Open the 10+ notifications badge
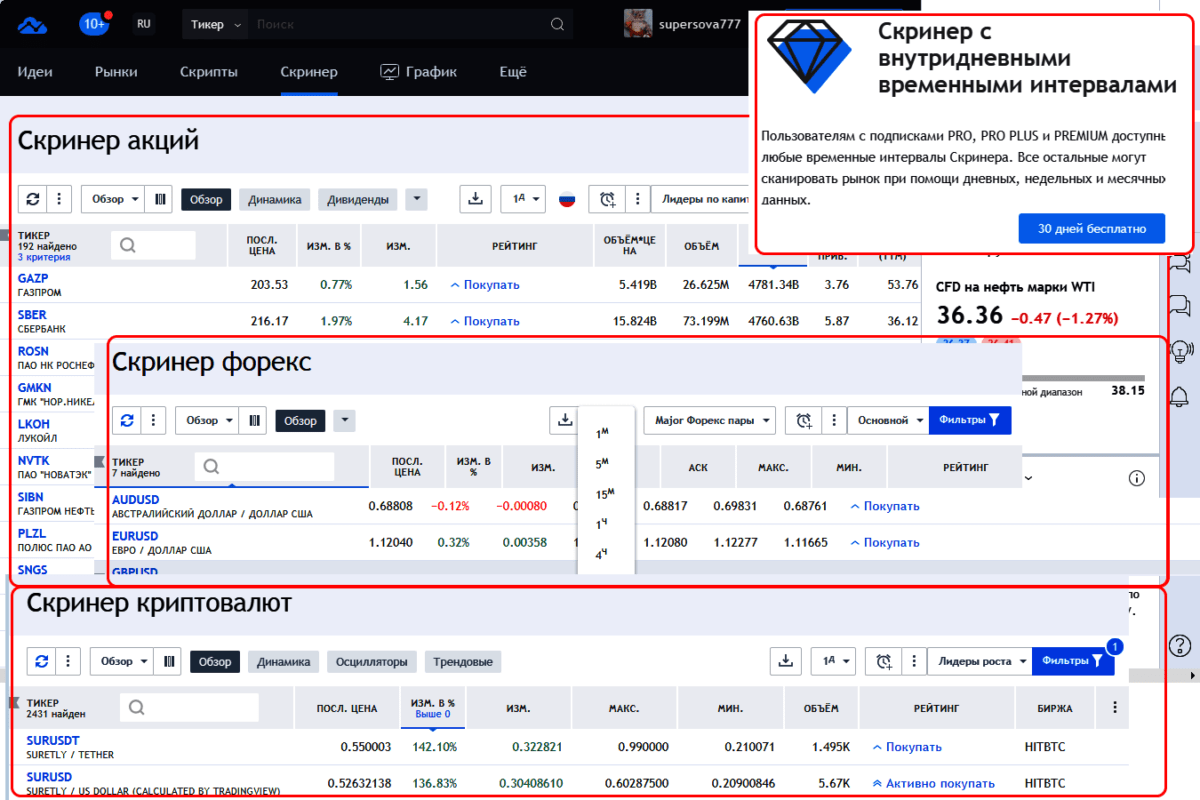 pyautogui.click(x=94, y=24)
